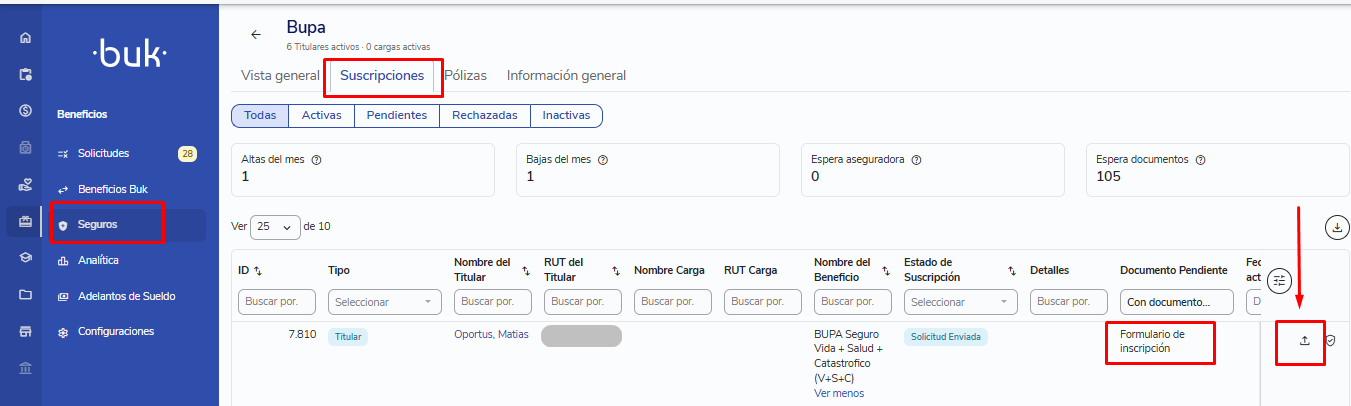Open the briefcase benefits icon in the left rail
This screenshot has width=1351, height=406.
click(x=25, y=221)
